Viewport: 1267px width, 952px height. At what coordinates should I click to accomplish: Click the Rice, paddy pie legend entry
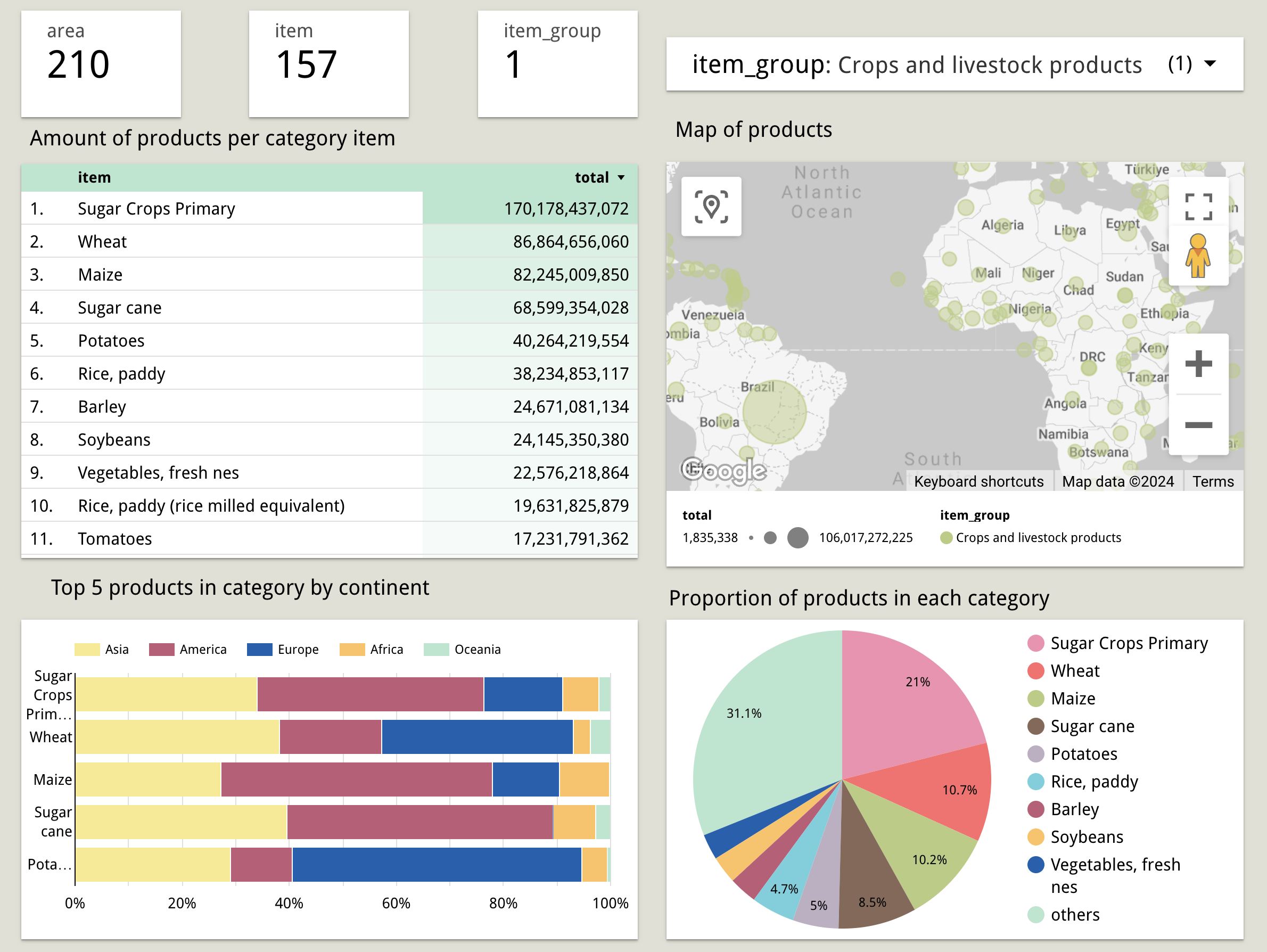point(1083,781)
